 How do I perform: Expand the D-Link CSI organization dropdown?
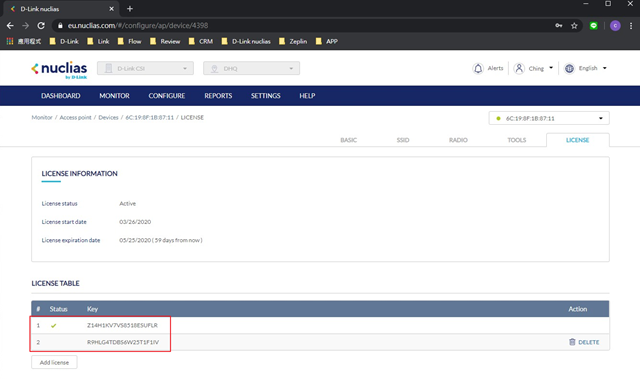tap(145, 68)
